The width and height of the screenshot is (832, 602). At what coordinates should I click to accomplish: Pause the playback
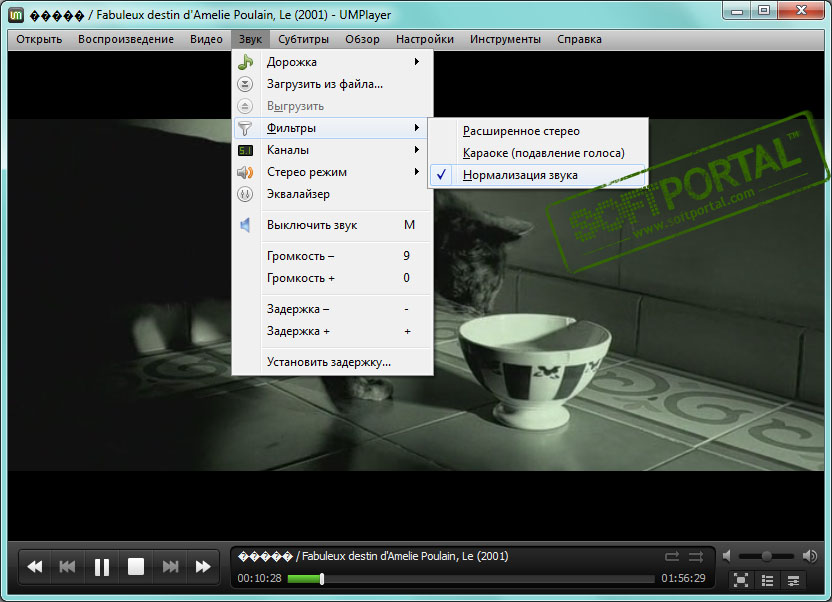coord(102,567)
